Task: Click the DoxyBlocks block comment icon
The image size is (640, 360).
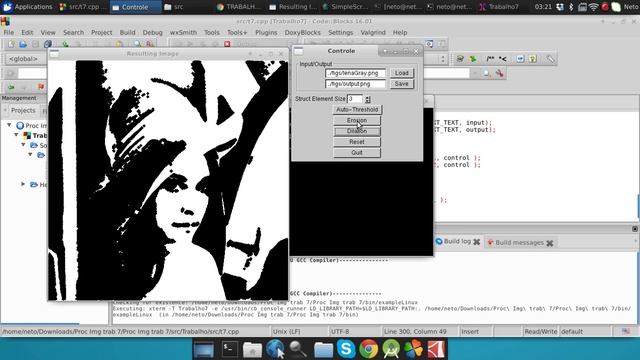Action: click(490, 59)
